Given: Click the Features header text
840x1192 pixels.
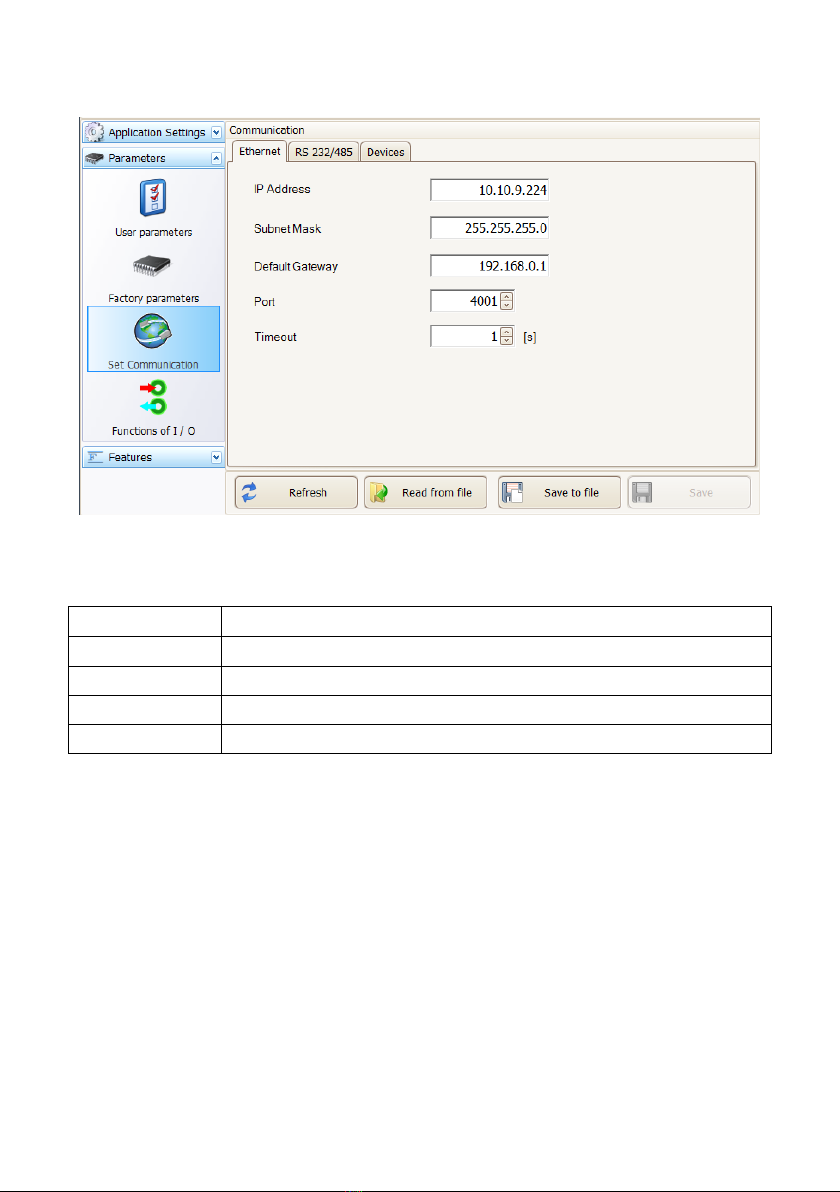Looking at the screenshot, I should [130, 457].
